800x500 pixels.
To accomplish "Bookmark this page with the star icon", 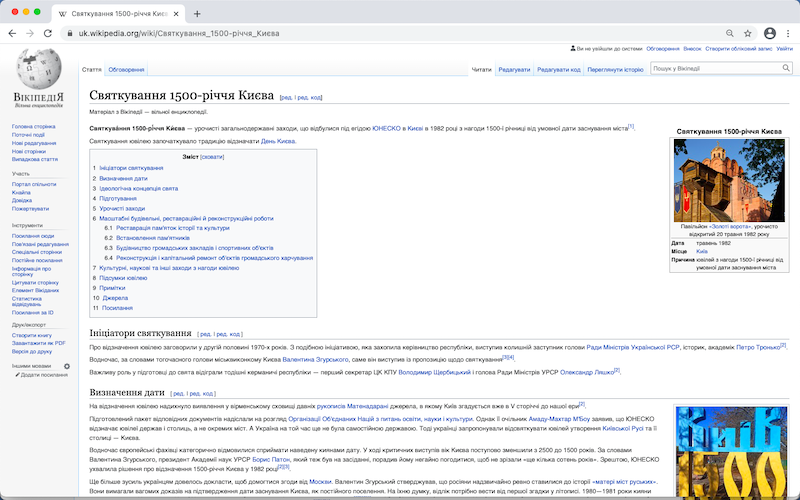I will click(747, 33).
